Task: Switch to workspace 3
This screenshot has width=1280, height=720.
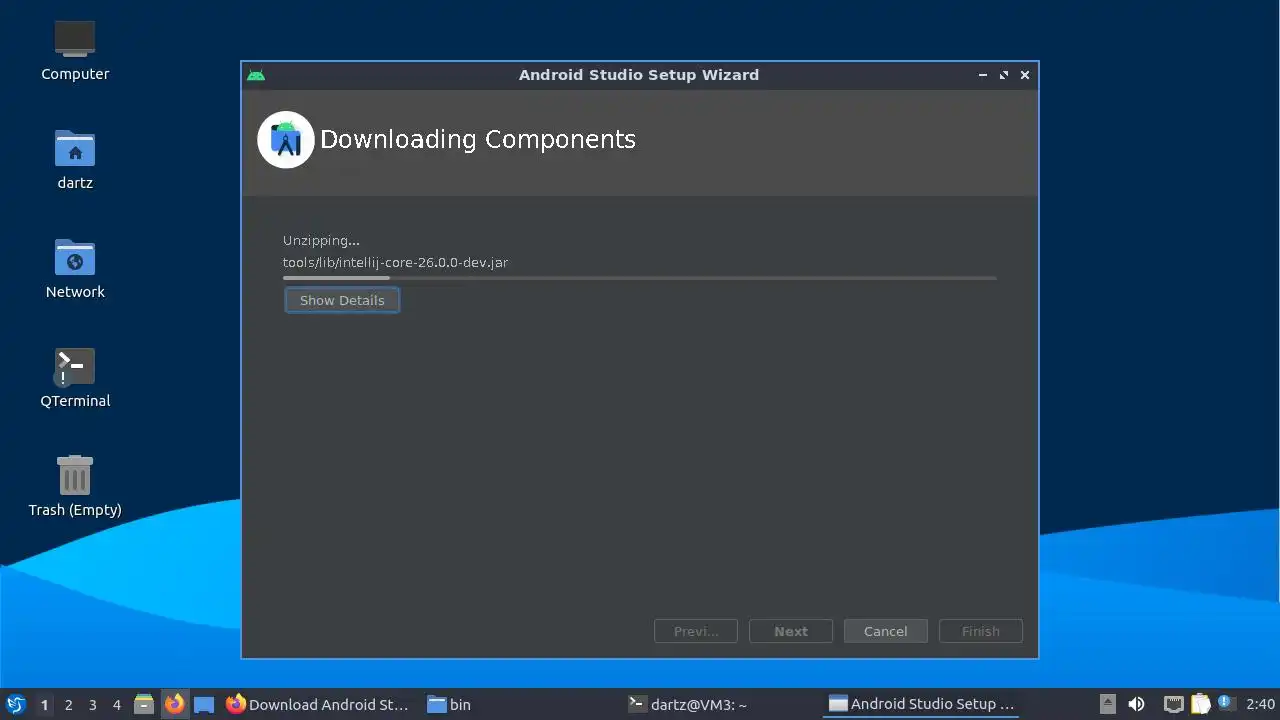Action: (92, 704)
